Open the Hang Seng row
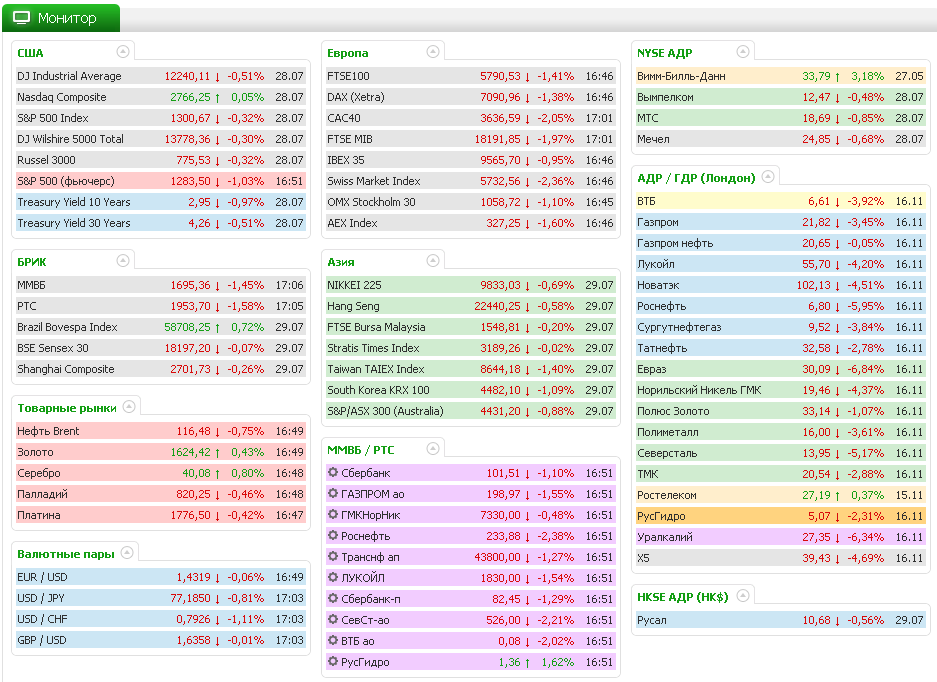The height and width of the screenshot is (682, 937). tap(471, 306)
